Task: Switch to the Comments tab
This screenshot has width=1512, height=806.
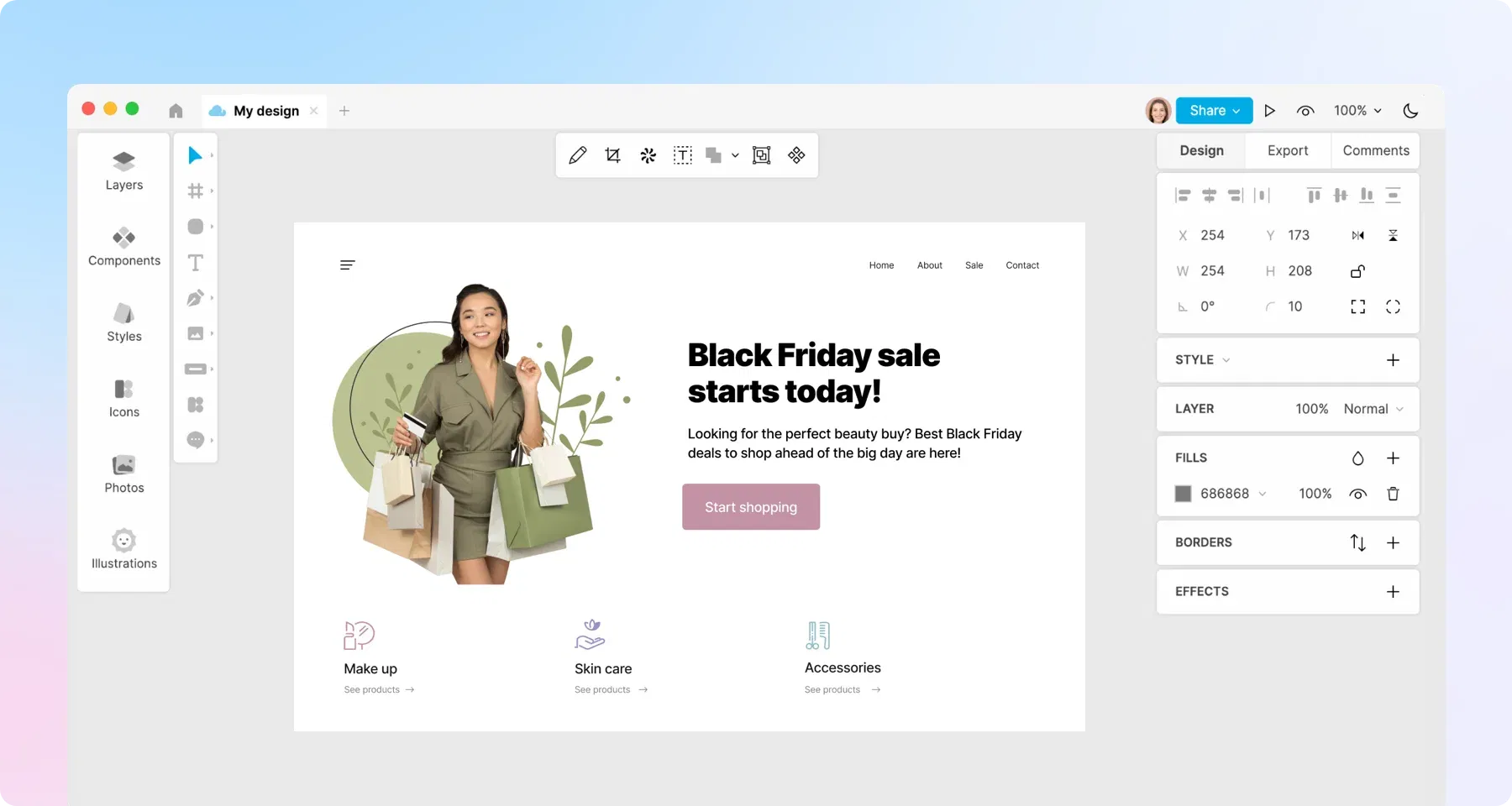Action: click(x=1376, y=151)
